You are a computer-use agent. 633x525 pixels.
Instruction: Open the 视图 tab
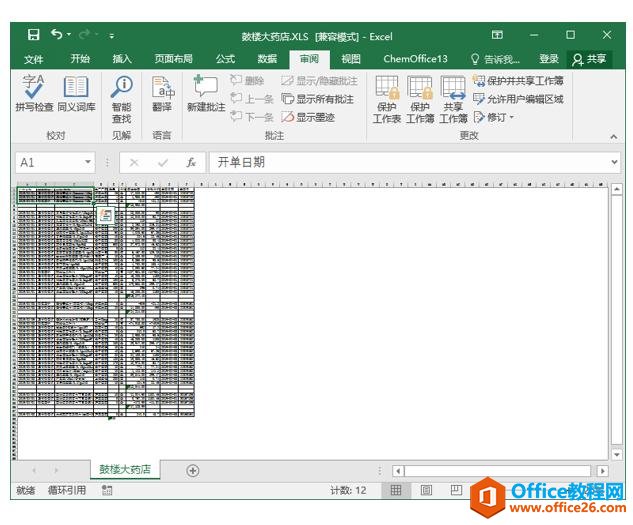click(350, 59)
